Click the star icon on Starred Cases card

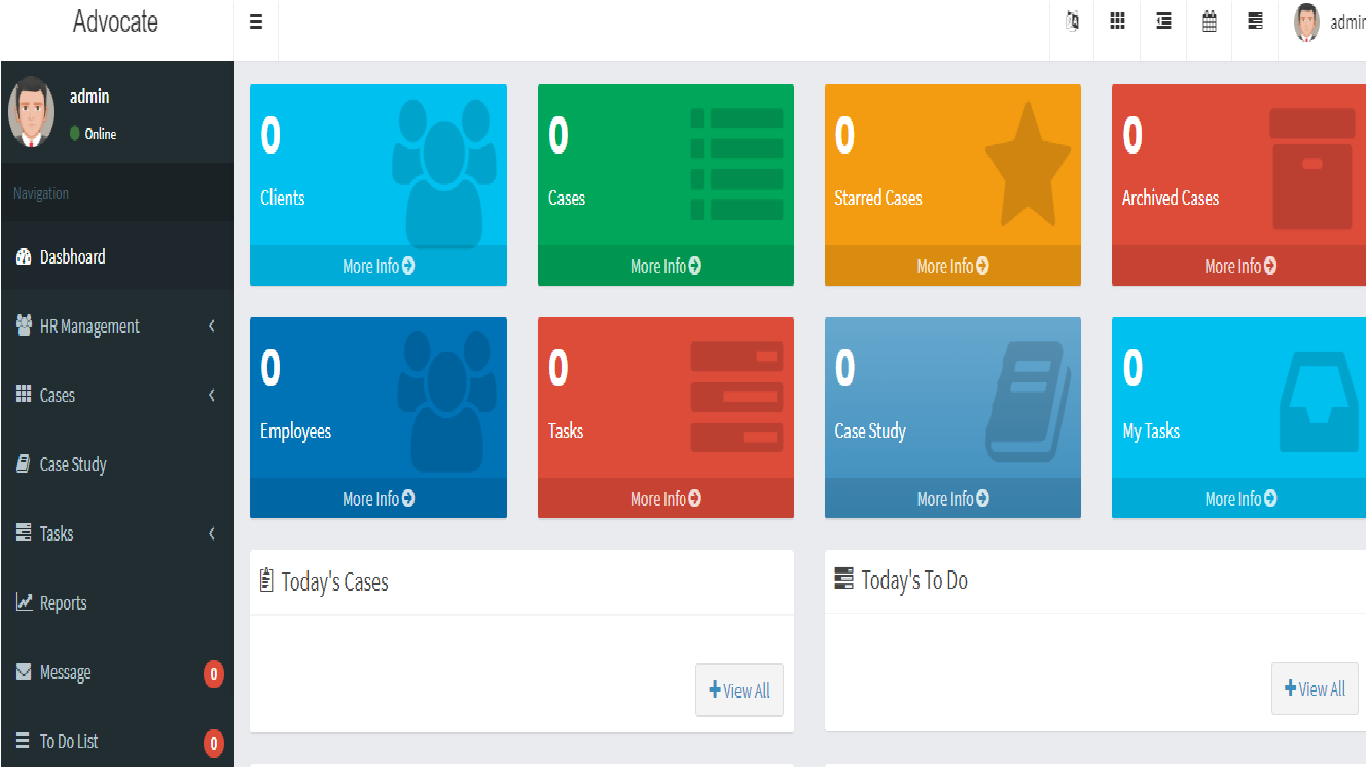point(1027,166)
